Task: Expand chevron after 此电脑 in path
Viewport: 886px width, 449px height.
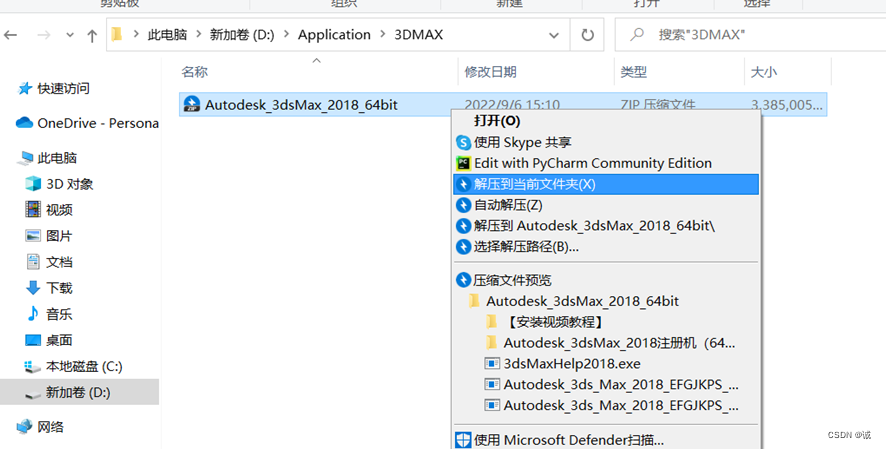Action: 198,34
